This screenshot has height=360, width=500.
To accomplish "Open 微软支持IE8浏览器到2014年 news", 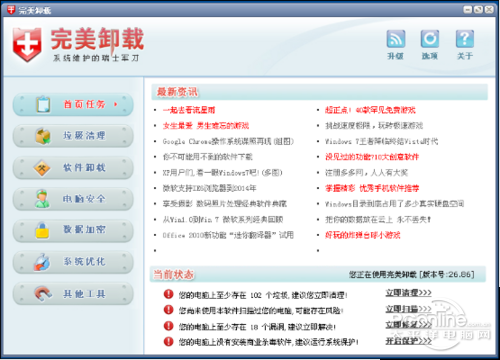I will point(209,188).
